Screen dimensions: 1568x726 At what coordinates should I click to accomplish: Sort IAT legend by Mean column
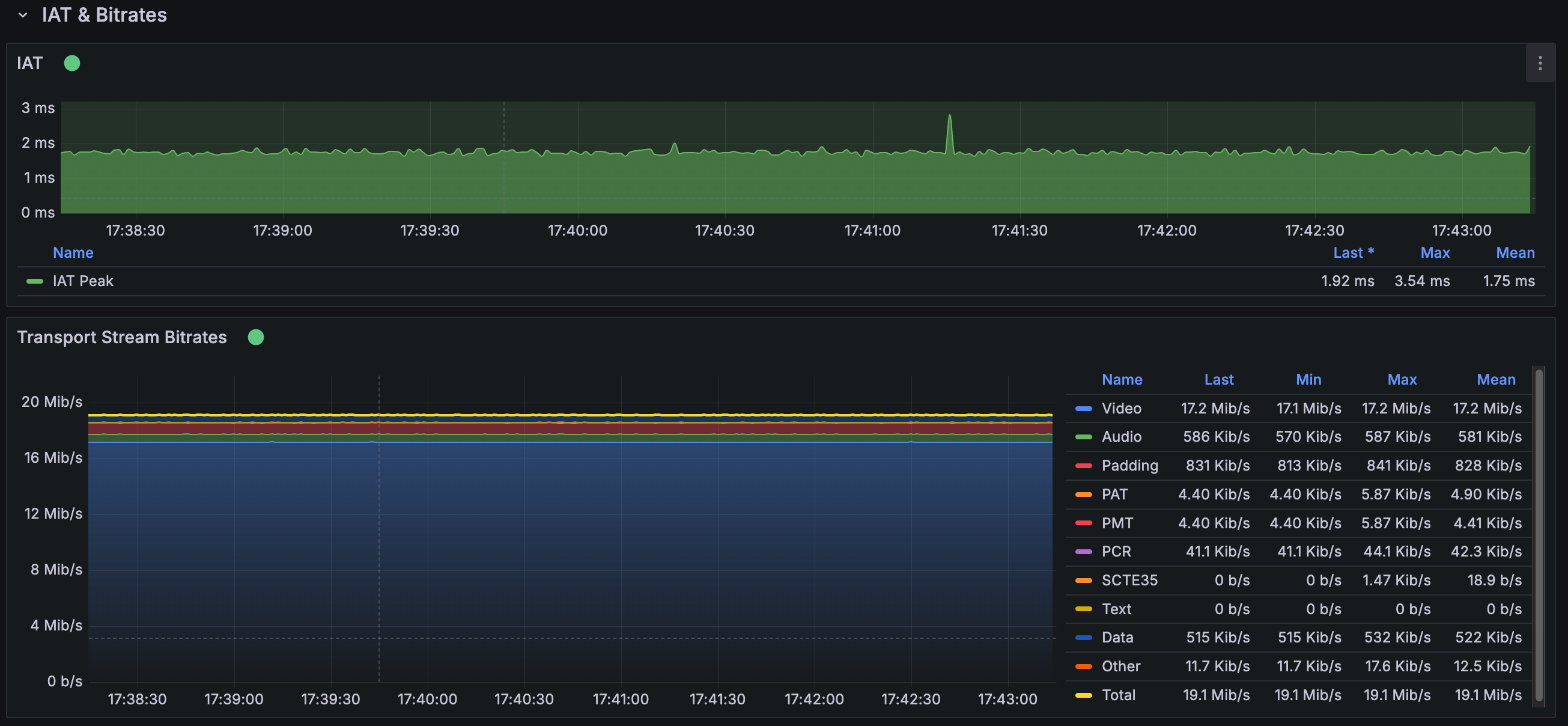[1515, 253]
